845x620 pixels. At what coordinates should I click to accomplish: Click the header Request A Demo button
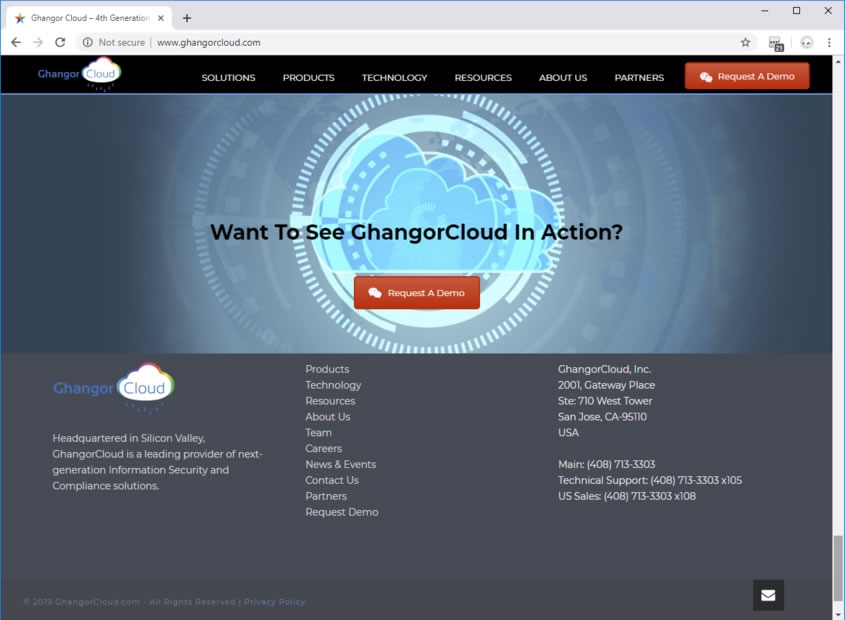click(747, 77)
